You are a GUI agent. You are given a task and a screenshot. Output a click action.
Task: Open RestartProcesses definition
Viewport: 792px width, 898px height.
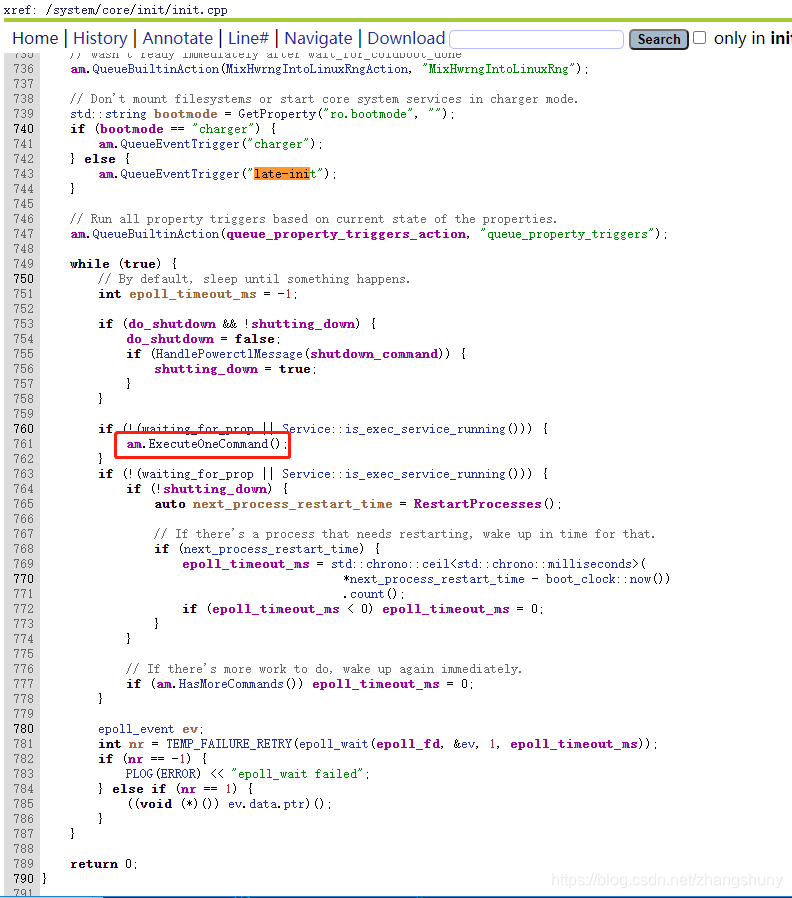point(478,504)
